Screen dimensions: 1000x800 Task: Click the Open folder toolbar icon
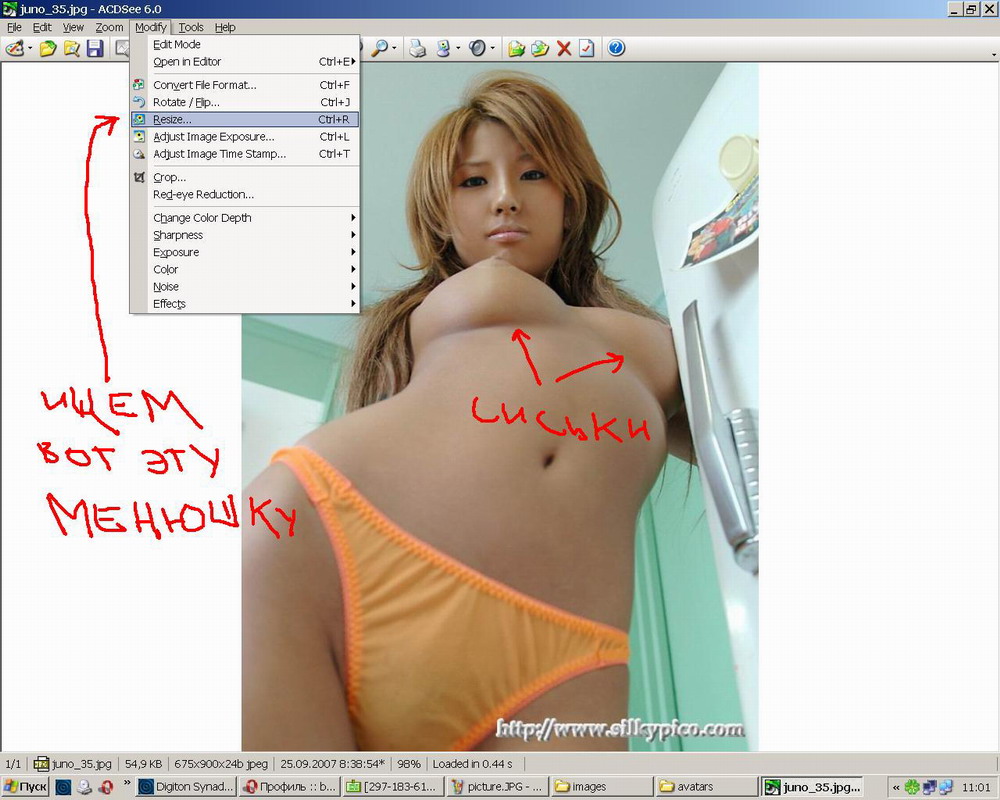(x=47, y=48)
